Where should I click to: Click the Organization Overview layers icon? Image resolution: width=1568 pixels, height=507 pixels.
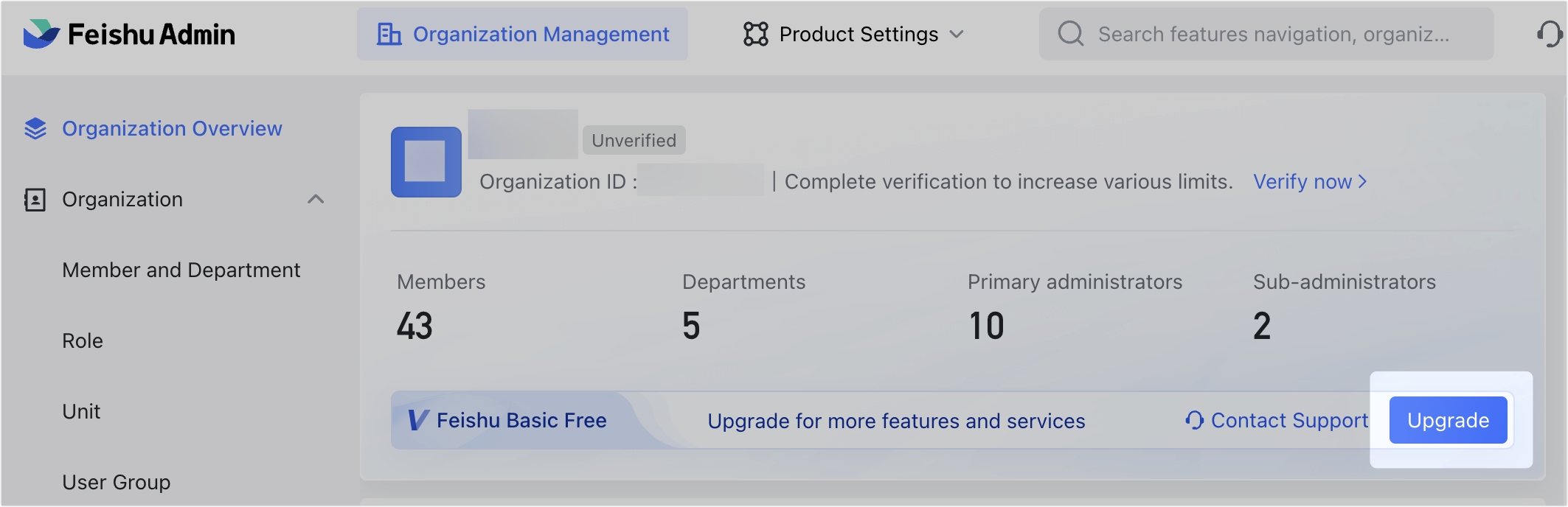pyautogui.click(x=35, y=129)
